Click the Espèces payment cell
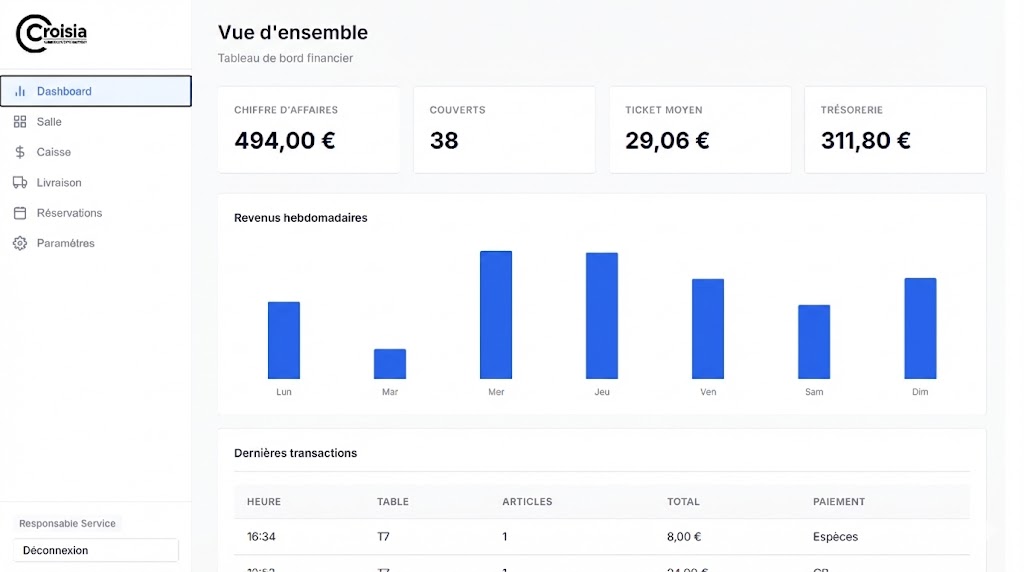 (x=835, y=537)
